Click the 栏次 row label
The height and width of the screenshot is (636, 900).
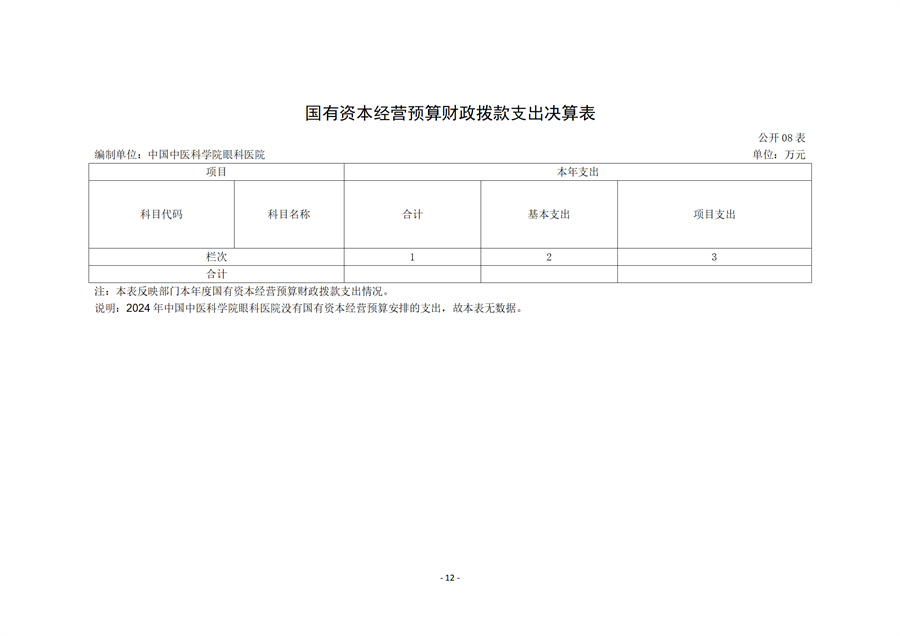pyautogui.click(x=216, y=257)
